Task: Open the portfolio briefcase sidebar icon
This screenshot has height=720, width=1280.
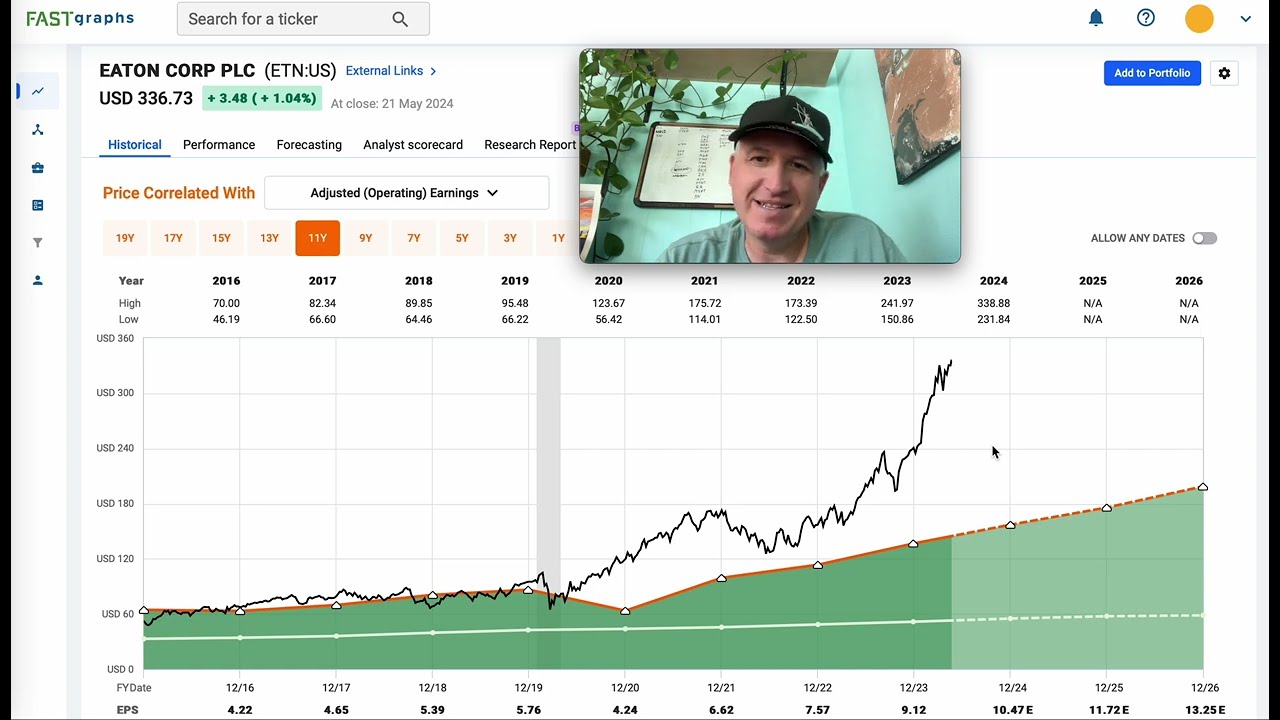Action: point(38,168)
